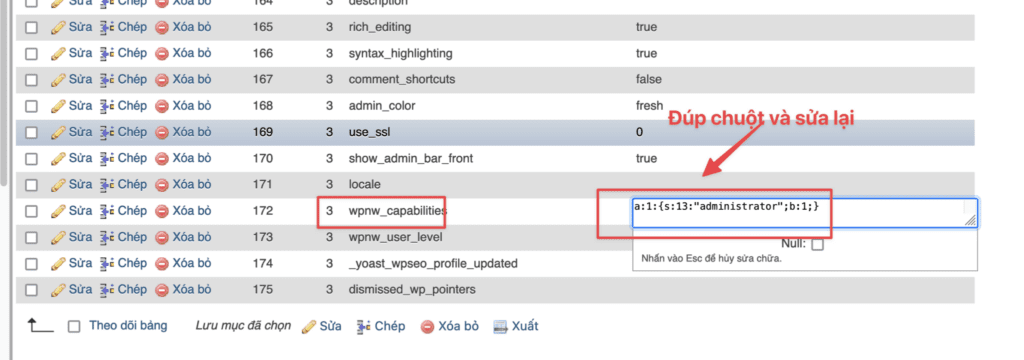Select the wpnw_user_level cell
The width and height of the screenshot is (1024, 360).
[x=395, y=237]
